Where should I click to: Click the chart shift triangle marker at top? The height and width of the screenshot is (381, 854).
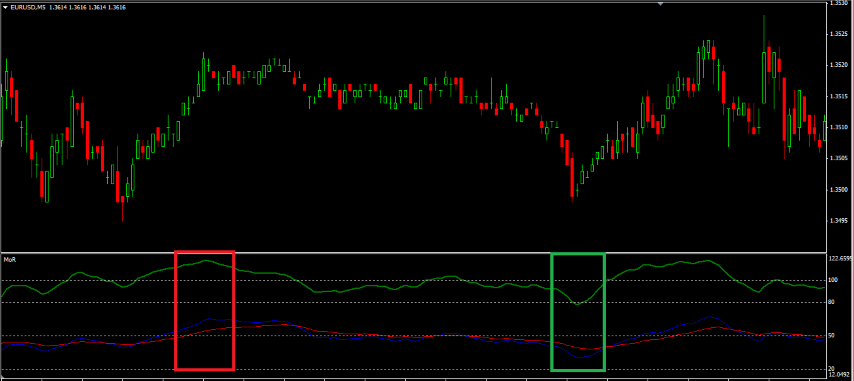[661, 3]
